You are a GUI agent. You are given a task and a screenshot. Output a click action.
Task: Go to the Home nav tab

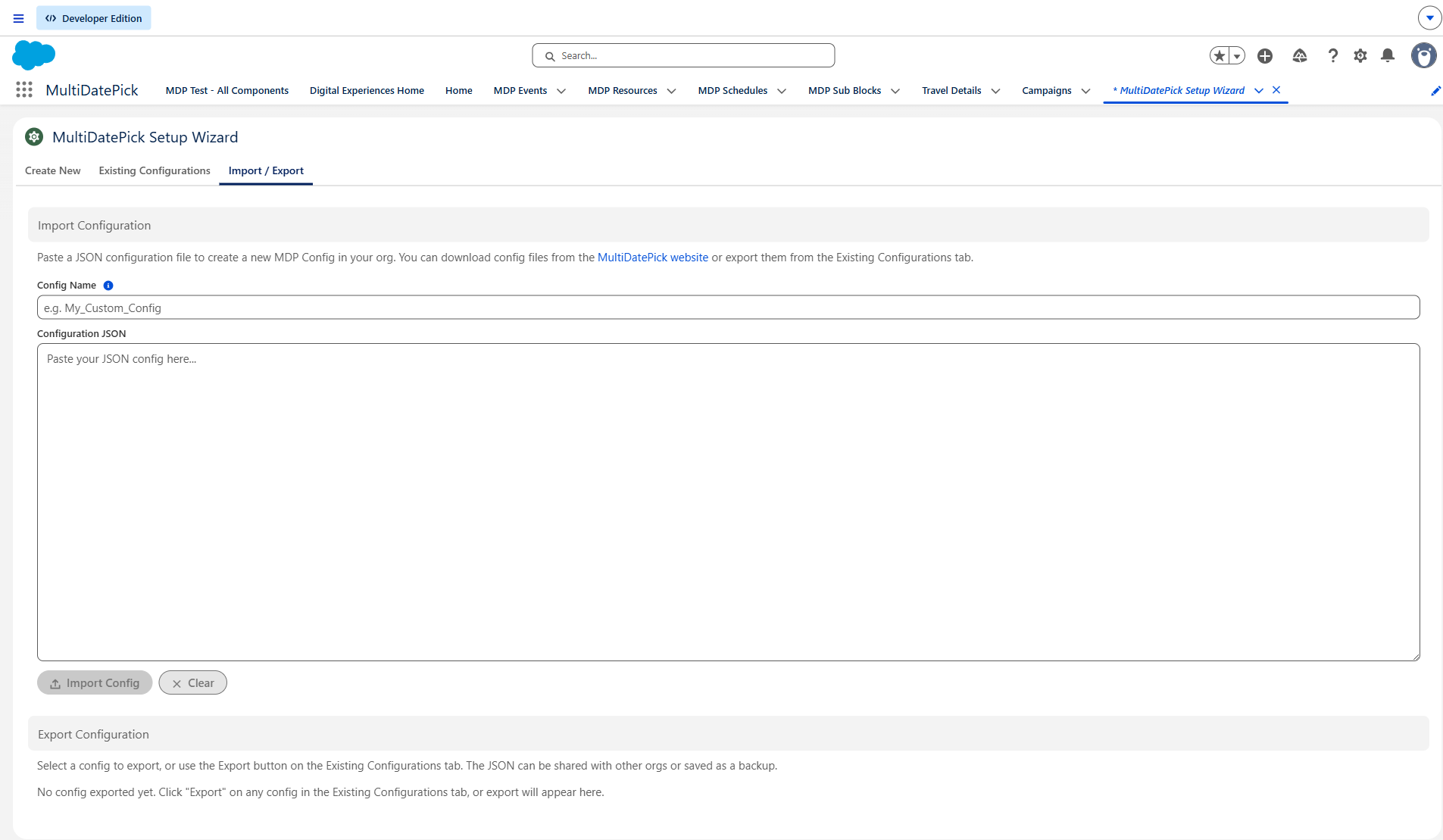458,90
